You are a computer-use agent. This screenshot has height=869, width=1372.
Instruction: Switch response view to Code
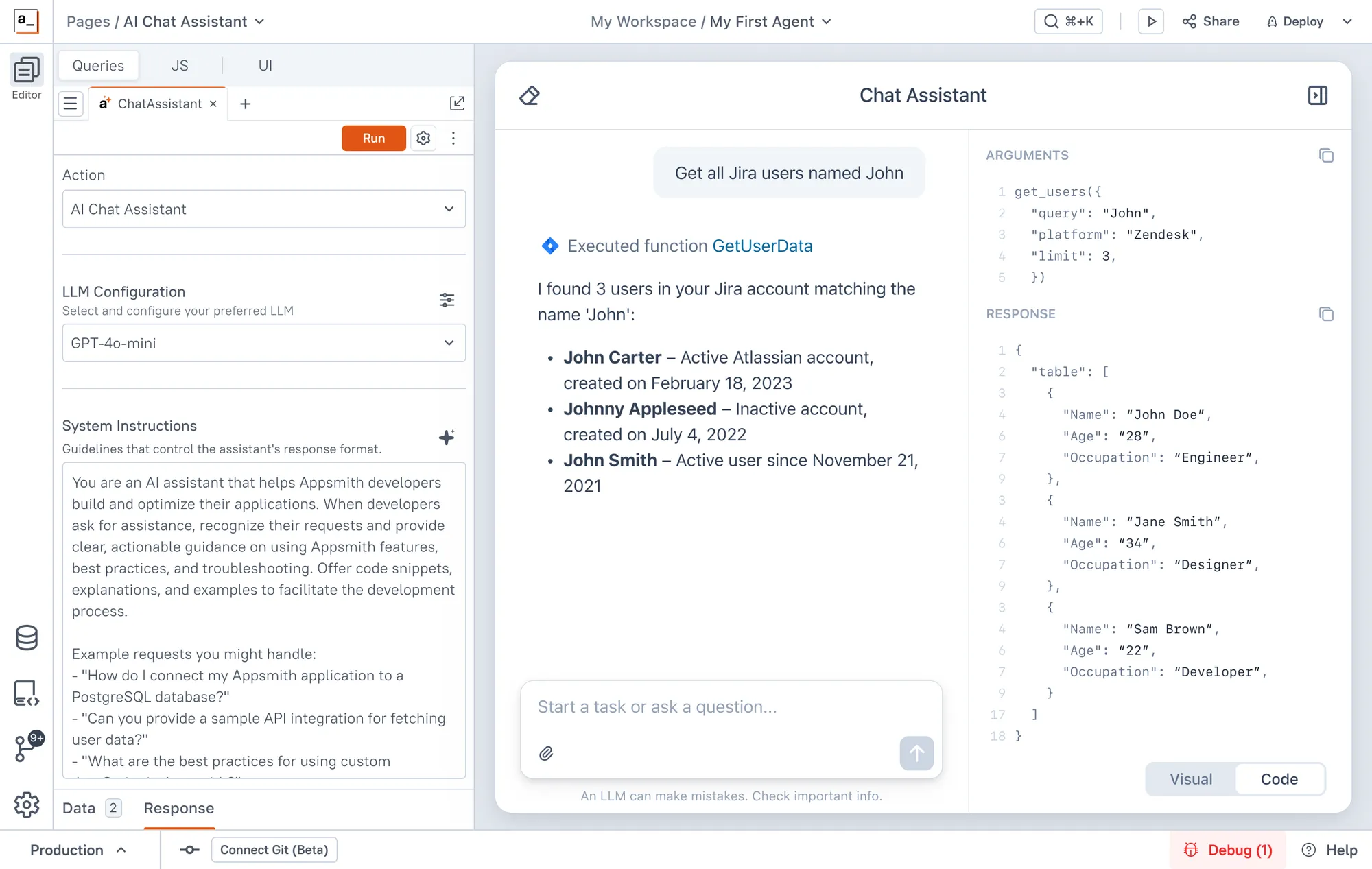1279,779
